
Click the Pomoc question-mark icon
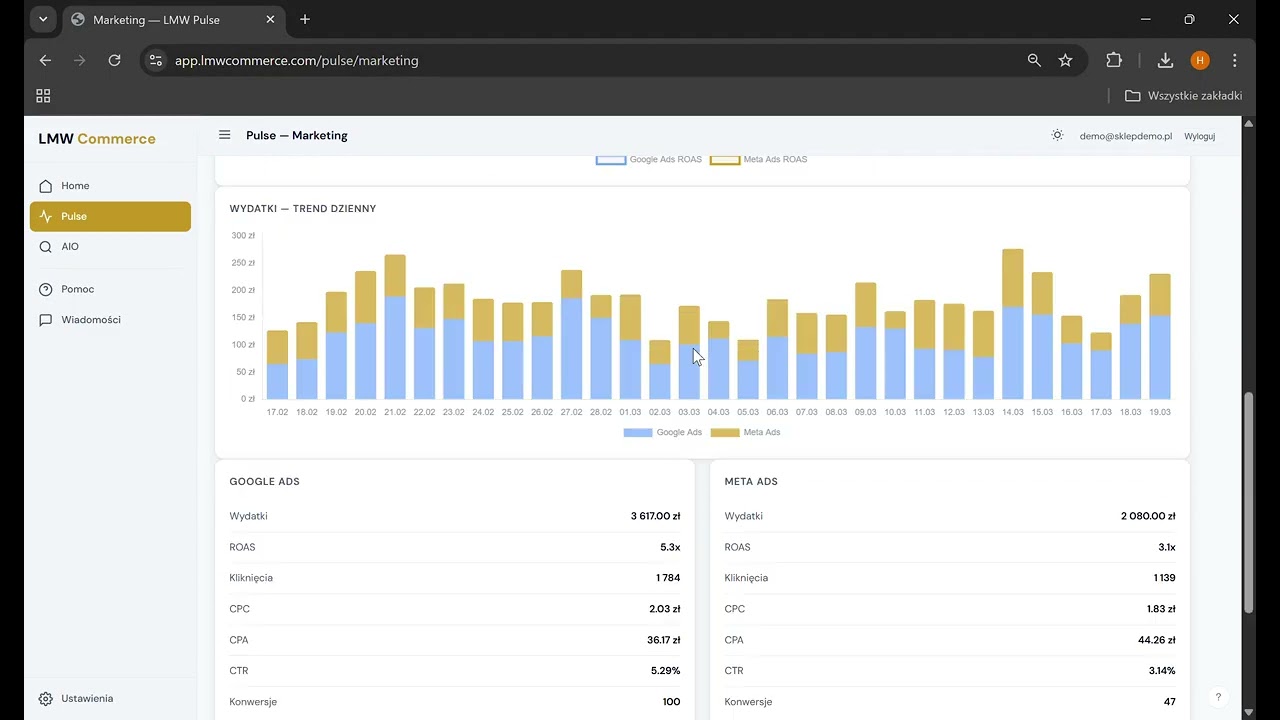[45, 289]
